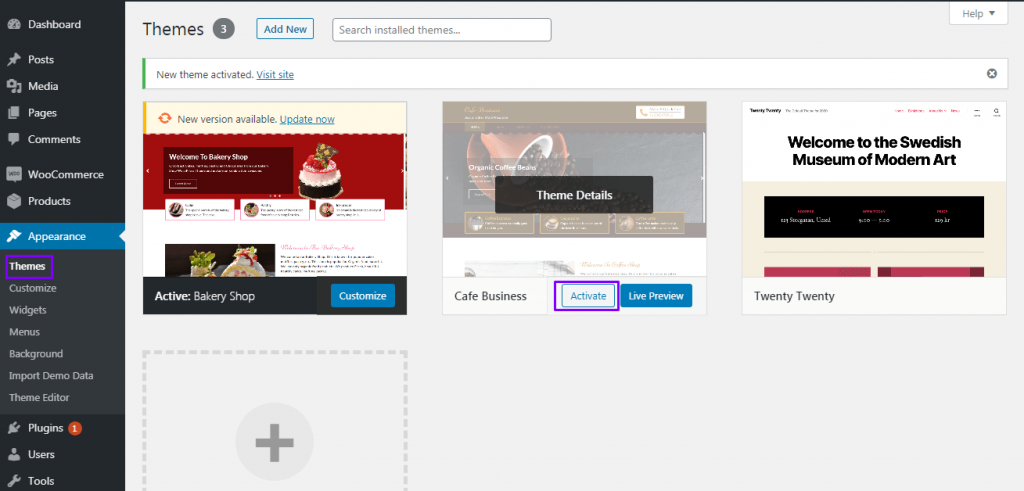
Task: Click the Themes page heading
Action: (x=173, y=29)
